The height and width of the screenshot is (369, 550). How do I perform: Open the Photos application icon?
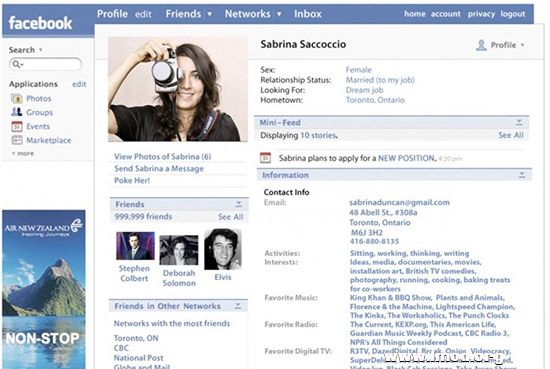[x=16, y=99]
